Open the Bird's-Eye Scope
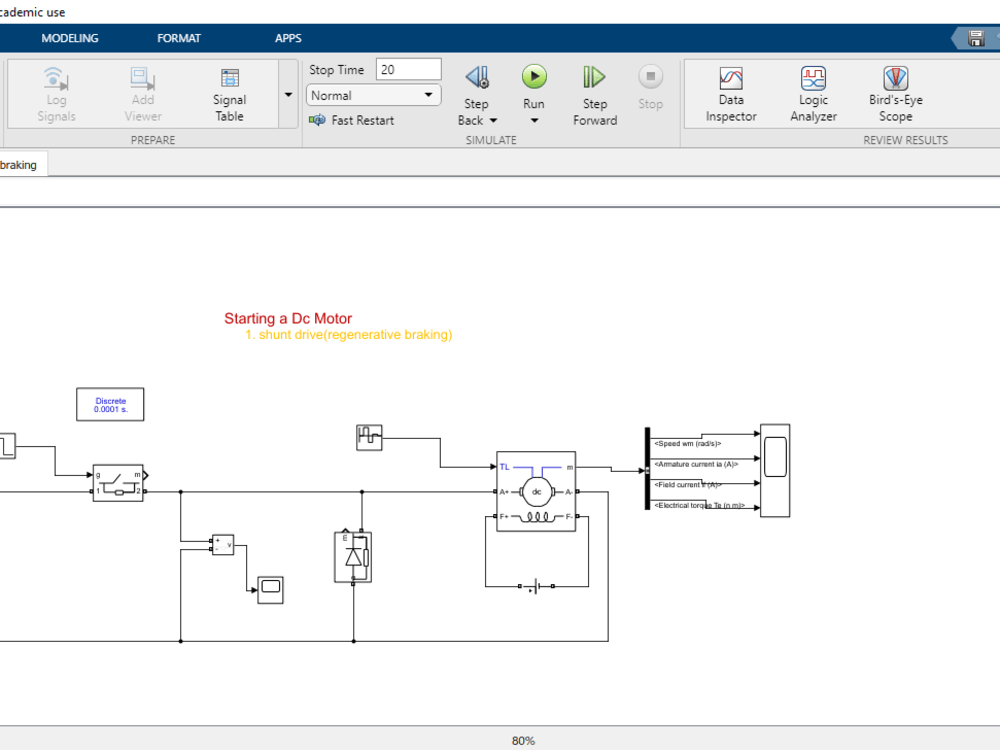Screen dimensions: 1000x750 pyautogui.click(x=895, y=94)
